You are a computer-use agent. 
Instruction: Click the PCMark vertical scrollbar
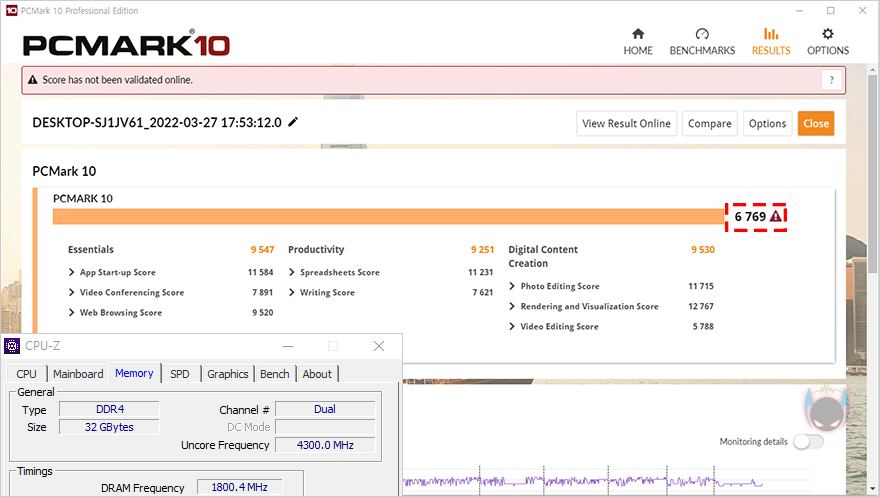coord(873,174)
